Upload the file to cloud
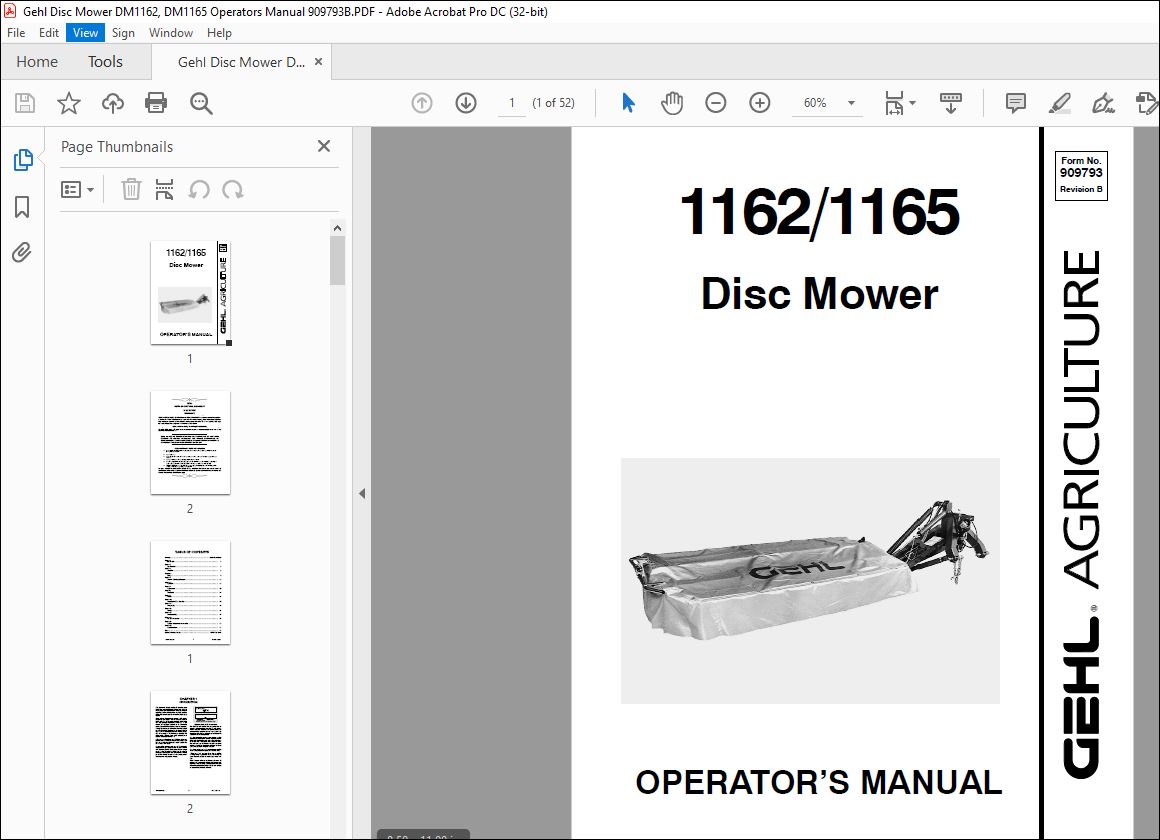The image size is (1160, 840). 112,103
